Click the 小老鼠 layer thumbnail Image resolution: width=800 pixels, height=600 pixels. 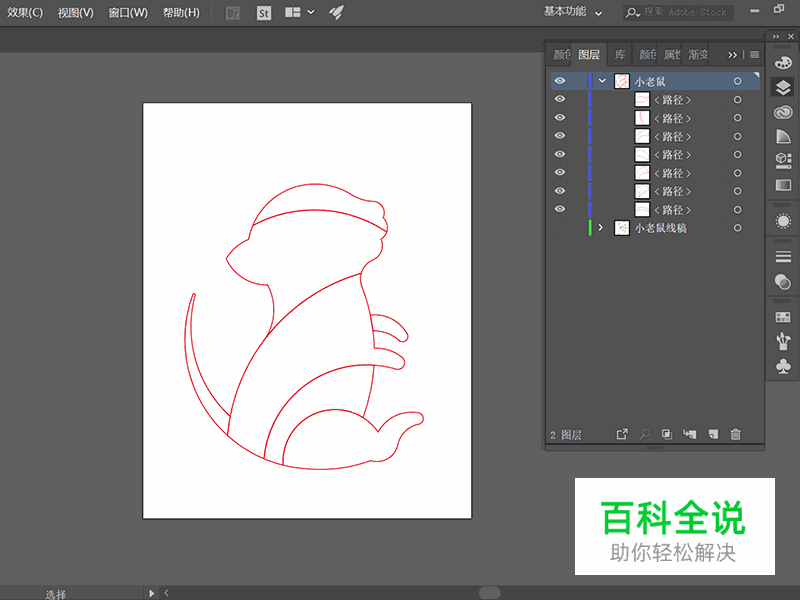coord(622,80)
